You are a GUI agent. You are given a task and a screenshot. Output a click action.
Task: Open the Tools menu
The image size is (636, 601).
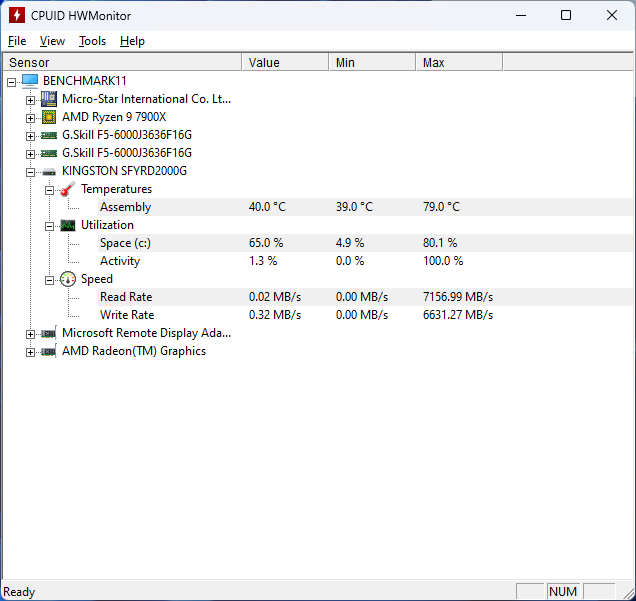[92, 41]
